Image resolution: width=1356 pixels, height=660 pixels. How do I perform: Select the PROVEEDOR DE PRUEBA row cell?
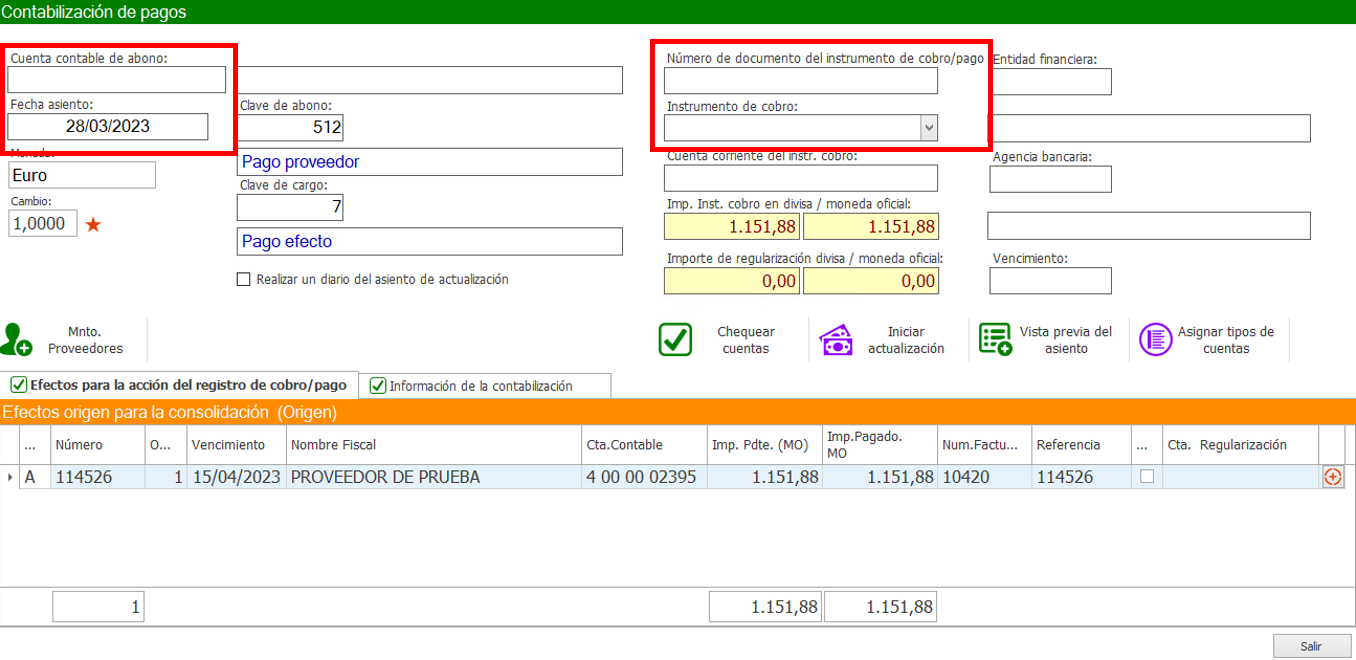point(432,477)
